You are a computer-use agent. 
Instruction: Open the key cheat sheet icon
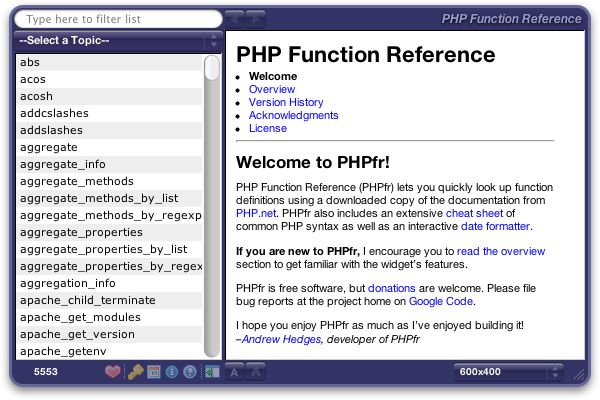(135, 372)
